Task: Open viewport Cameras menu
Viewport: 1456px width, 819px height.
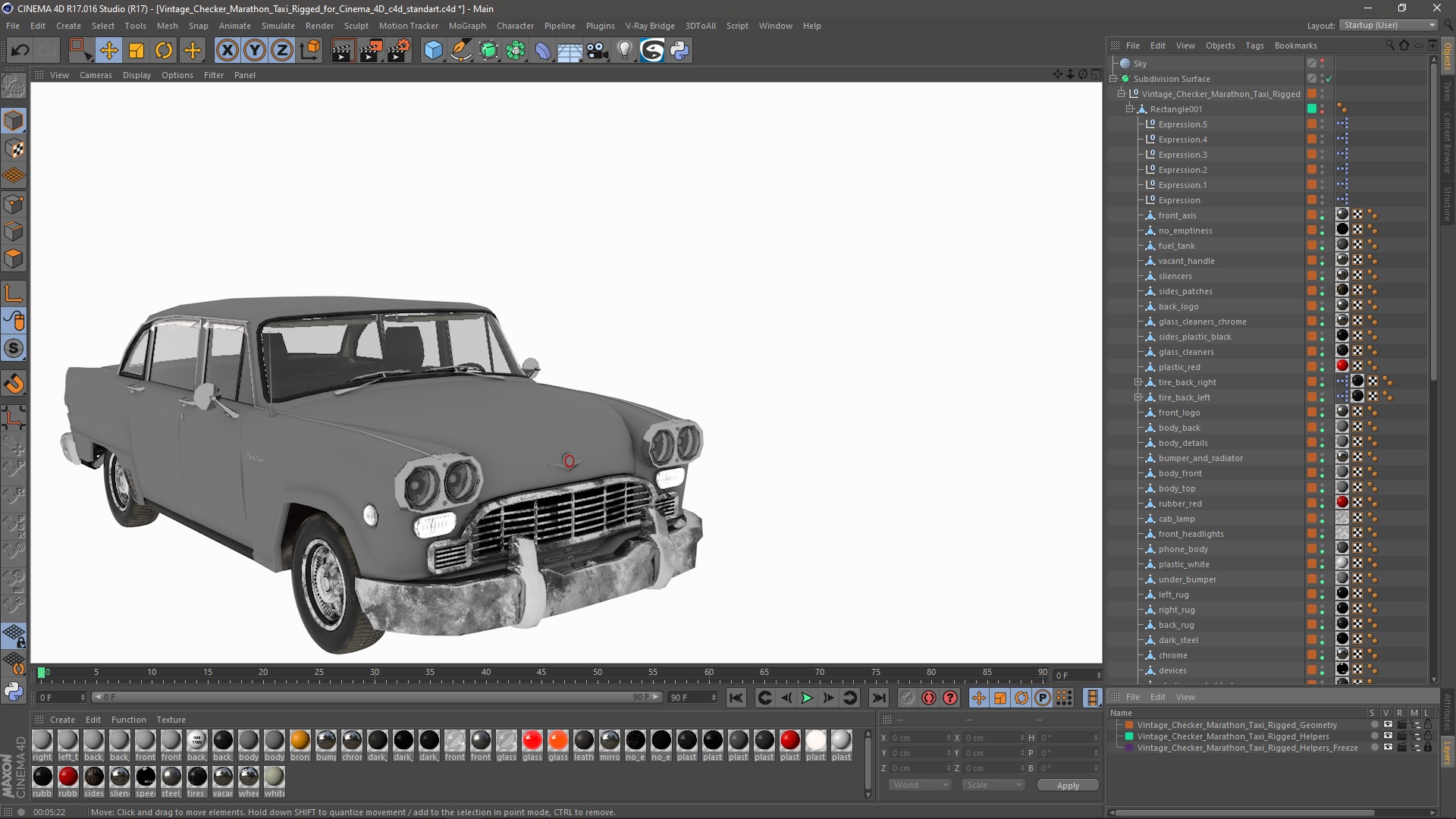Action: (96, 75)
